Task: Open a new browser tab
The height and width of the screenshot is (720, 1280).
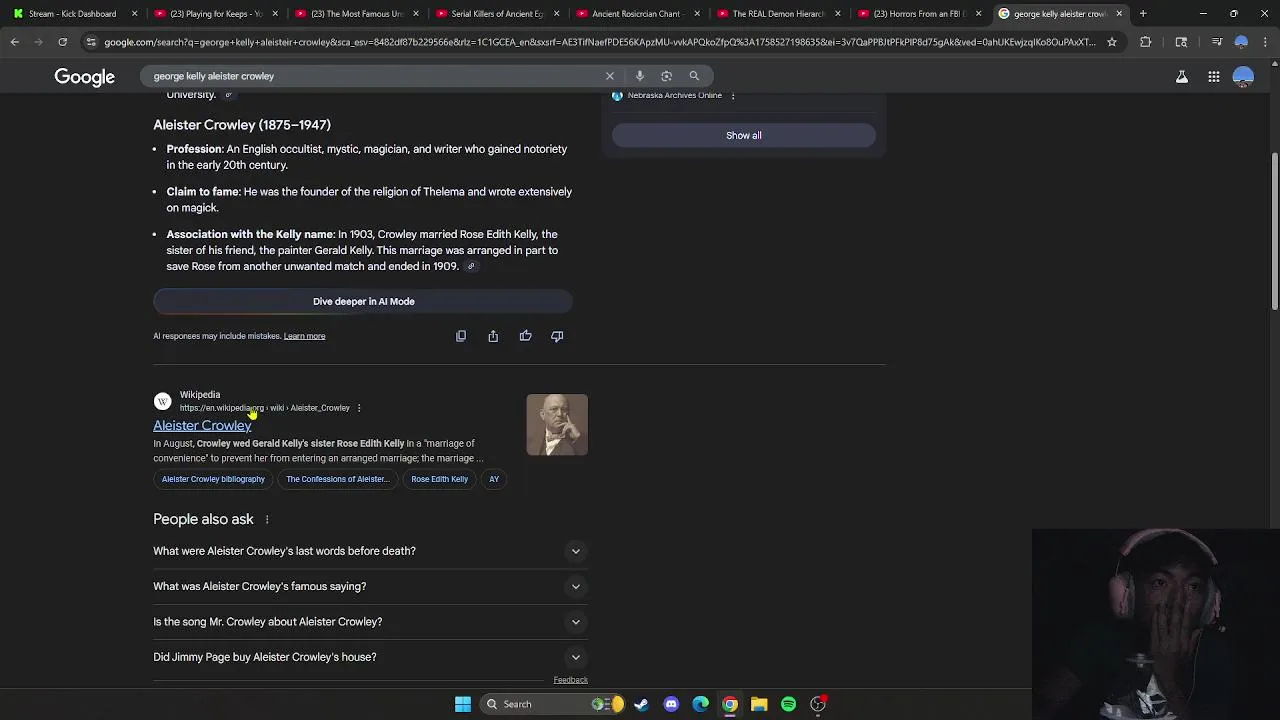Action: (x=1143, y=14)
